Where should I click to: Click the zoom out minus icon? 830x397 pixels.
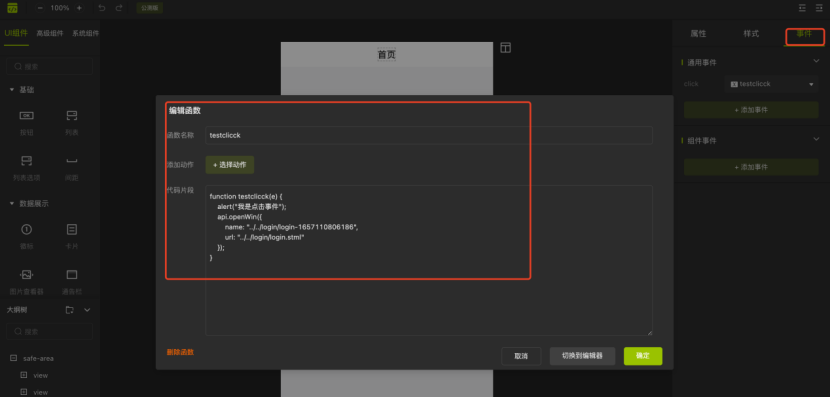pyautogui.click(x=40, y=8)
